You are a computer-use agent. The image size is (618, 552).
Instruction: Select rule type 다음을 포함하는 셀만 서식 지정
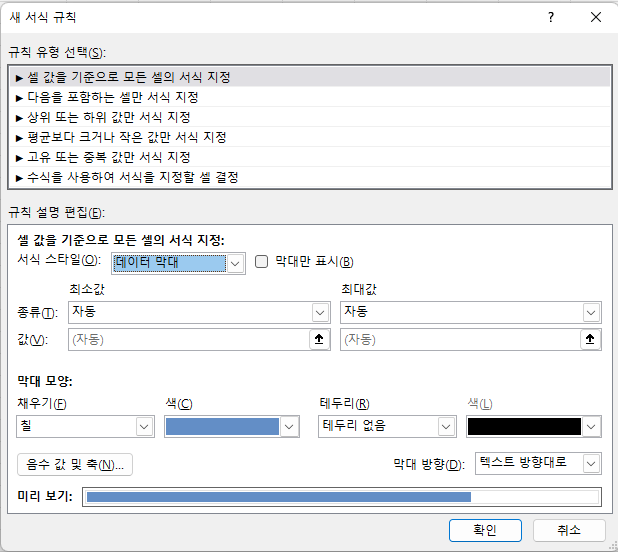tap(310, 97)
